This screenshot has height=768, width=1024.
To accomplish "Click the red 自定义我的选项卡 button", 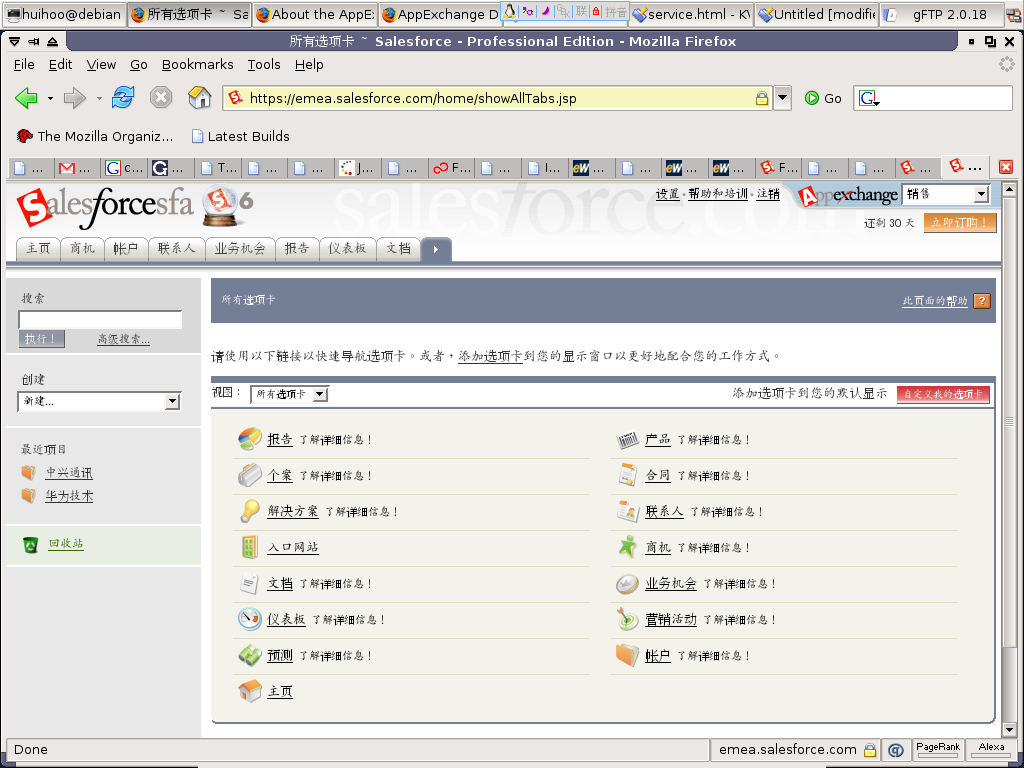I will (x=943, y=394).
